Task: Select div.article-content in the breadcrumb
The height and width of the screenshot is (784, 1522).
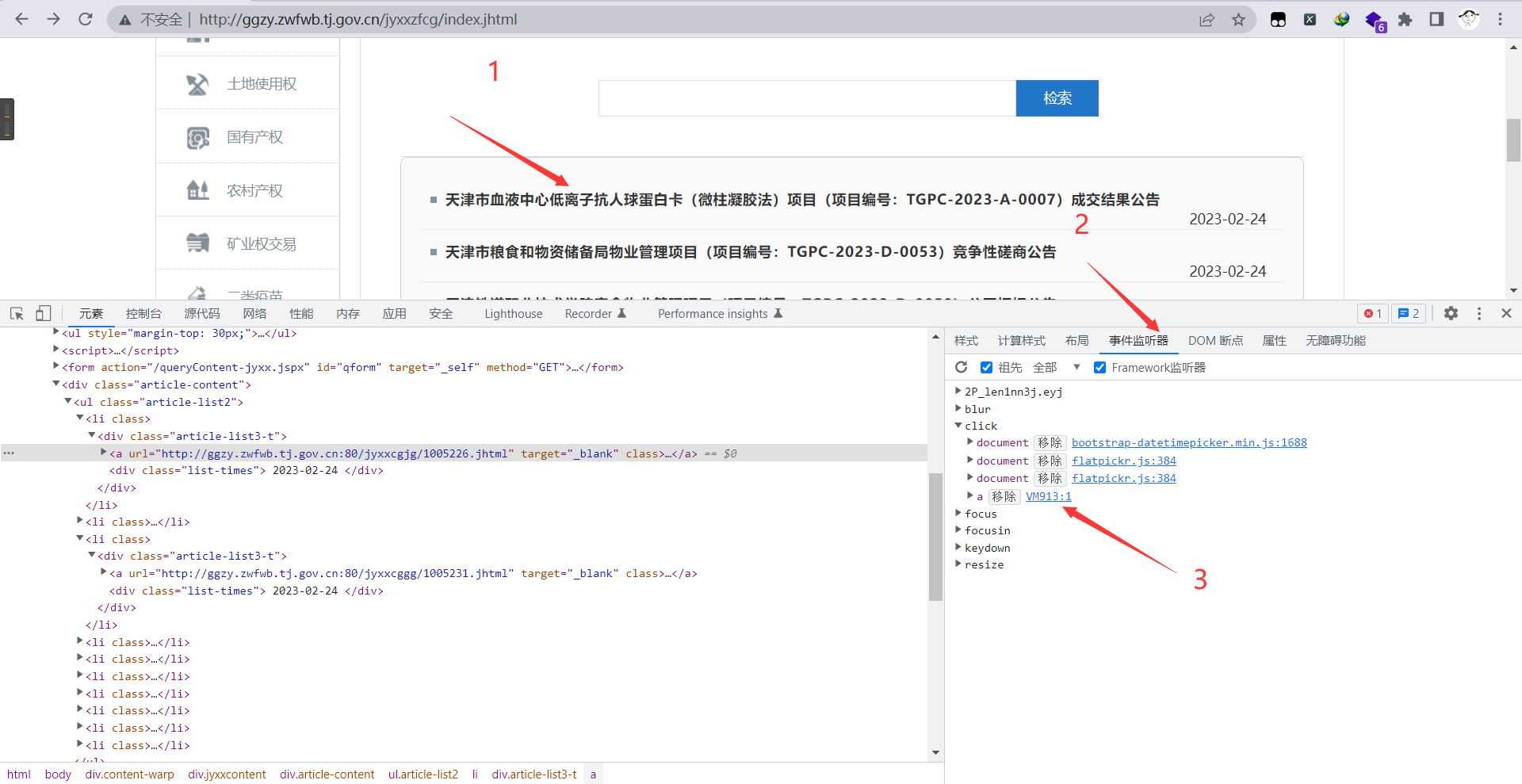Action: pos(327,774)
